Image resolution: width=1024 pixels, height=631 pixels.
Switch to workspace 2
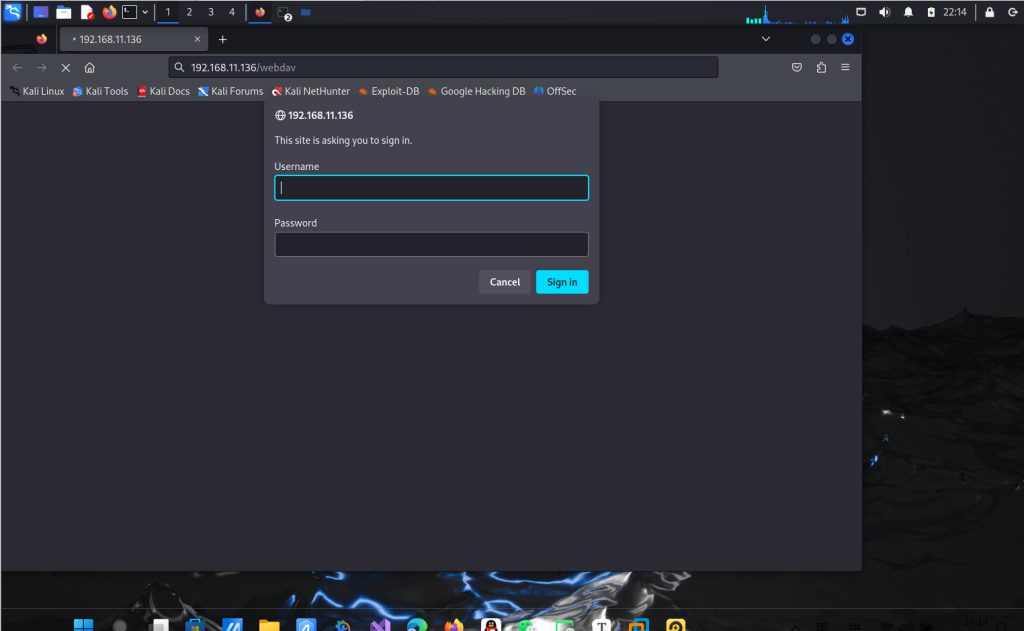coord(189,12)
